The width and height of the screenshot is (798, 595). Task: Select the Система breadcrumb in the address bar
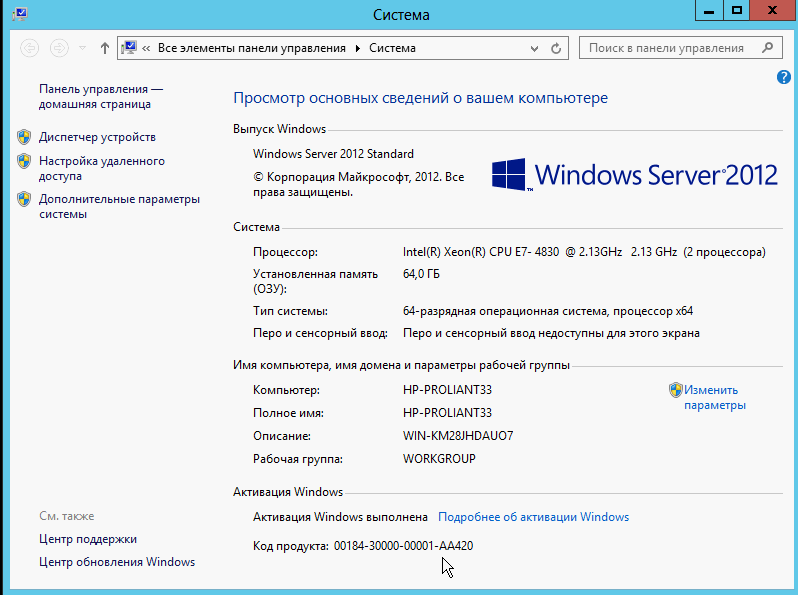(392, 48)
